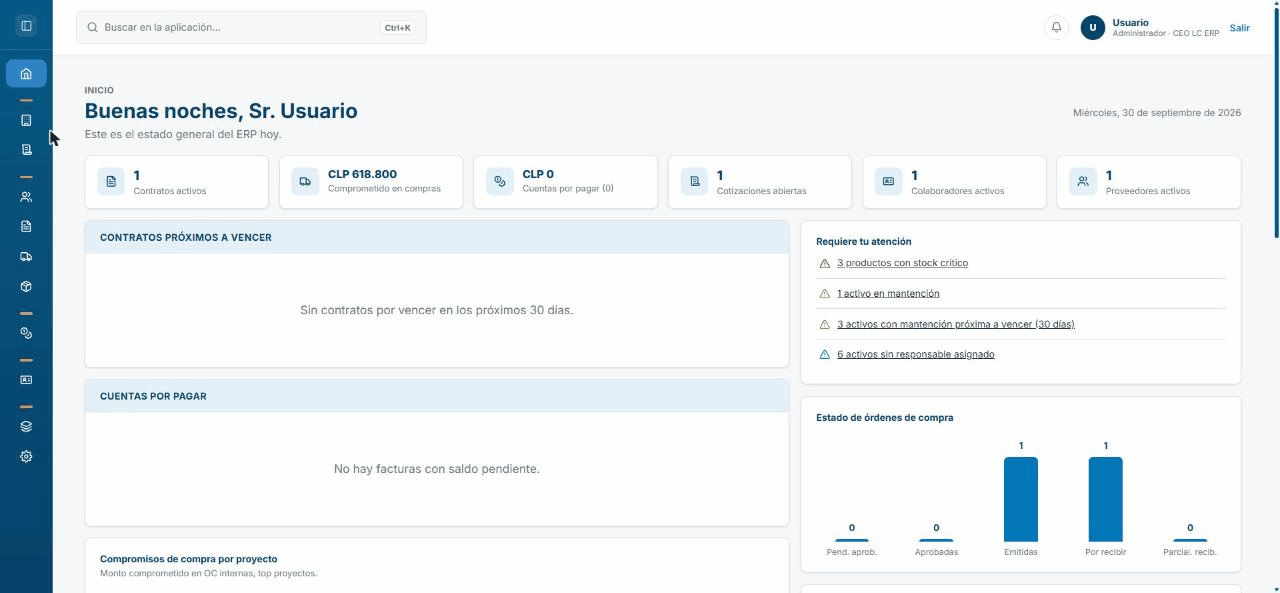Open the Cotizaciones abiertas card
The image size is (1280, 593).
click(760, 182)
